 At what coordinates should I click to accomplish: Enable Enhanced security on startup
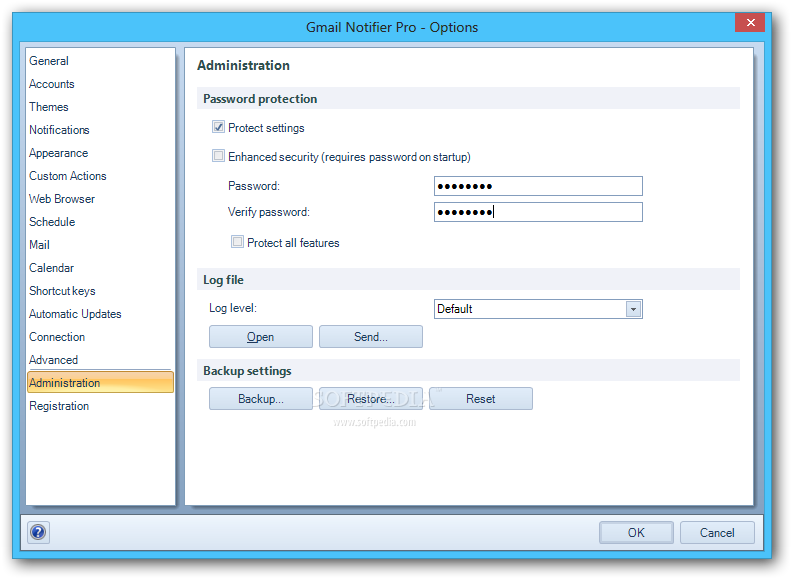pos(218,156)
